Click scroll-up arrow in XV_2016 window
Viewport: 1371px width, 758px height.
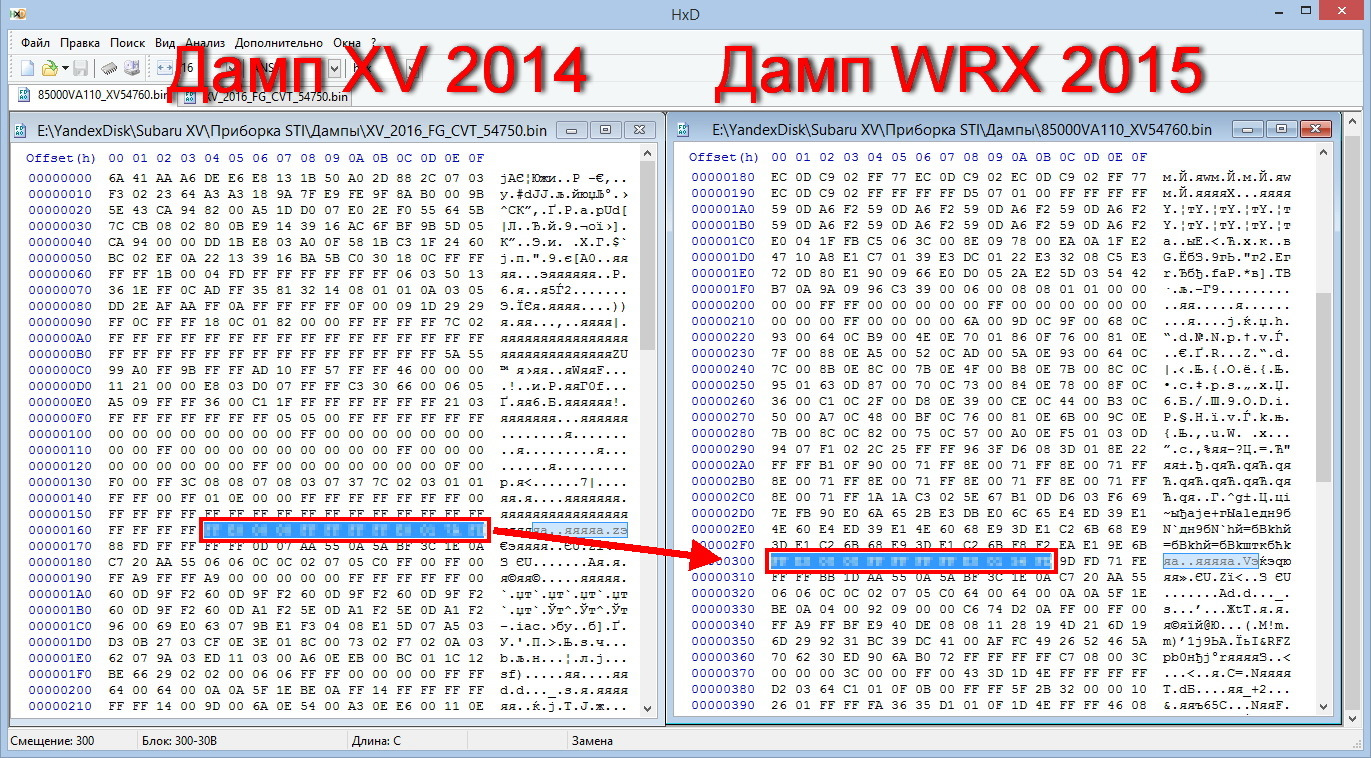[x=648, y=153]
